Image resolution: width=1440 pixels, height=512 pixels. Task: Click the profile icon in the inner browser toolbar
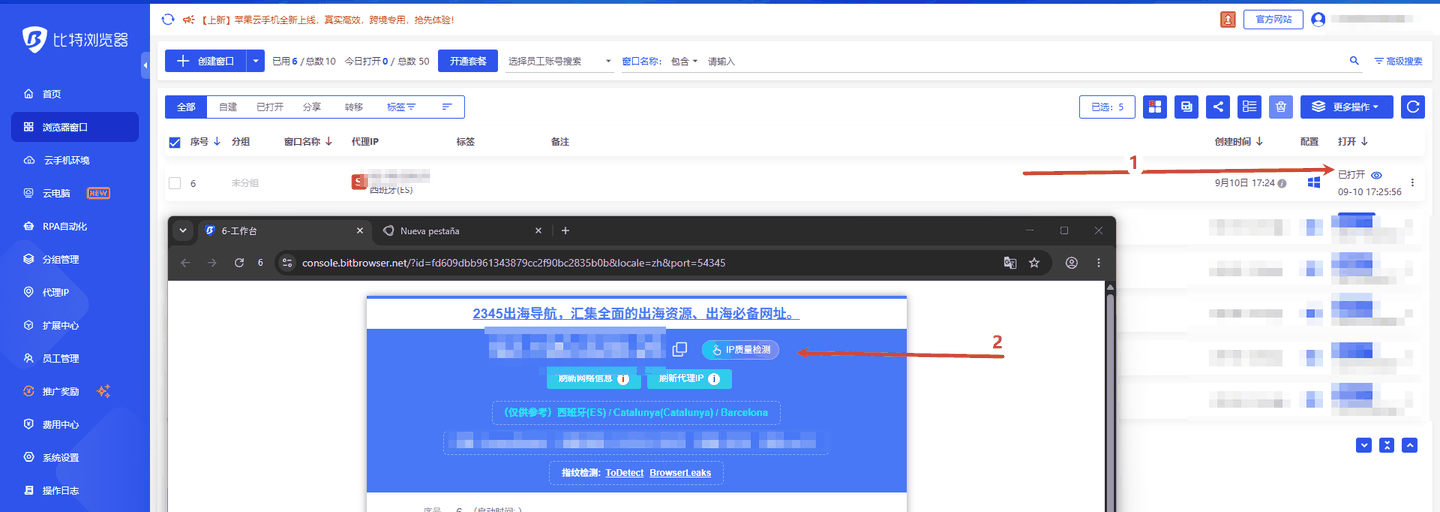[x=1071, y=263]
